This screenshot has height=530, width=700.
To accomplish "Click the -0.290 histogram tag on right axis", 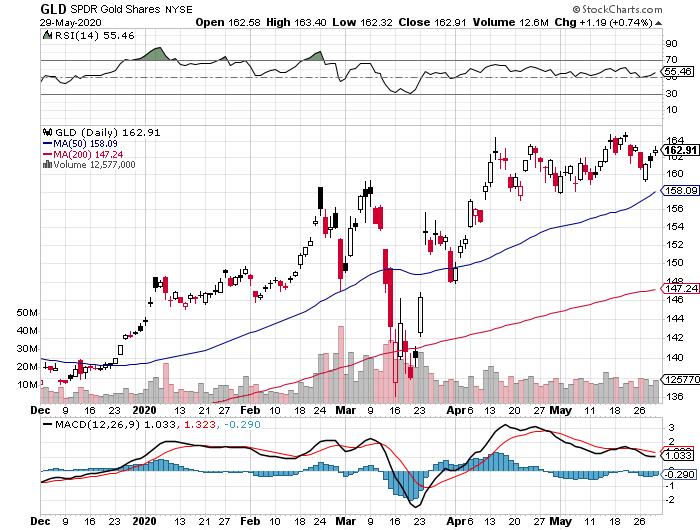I will coord(679,474).
